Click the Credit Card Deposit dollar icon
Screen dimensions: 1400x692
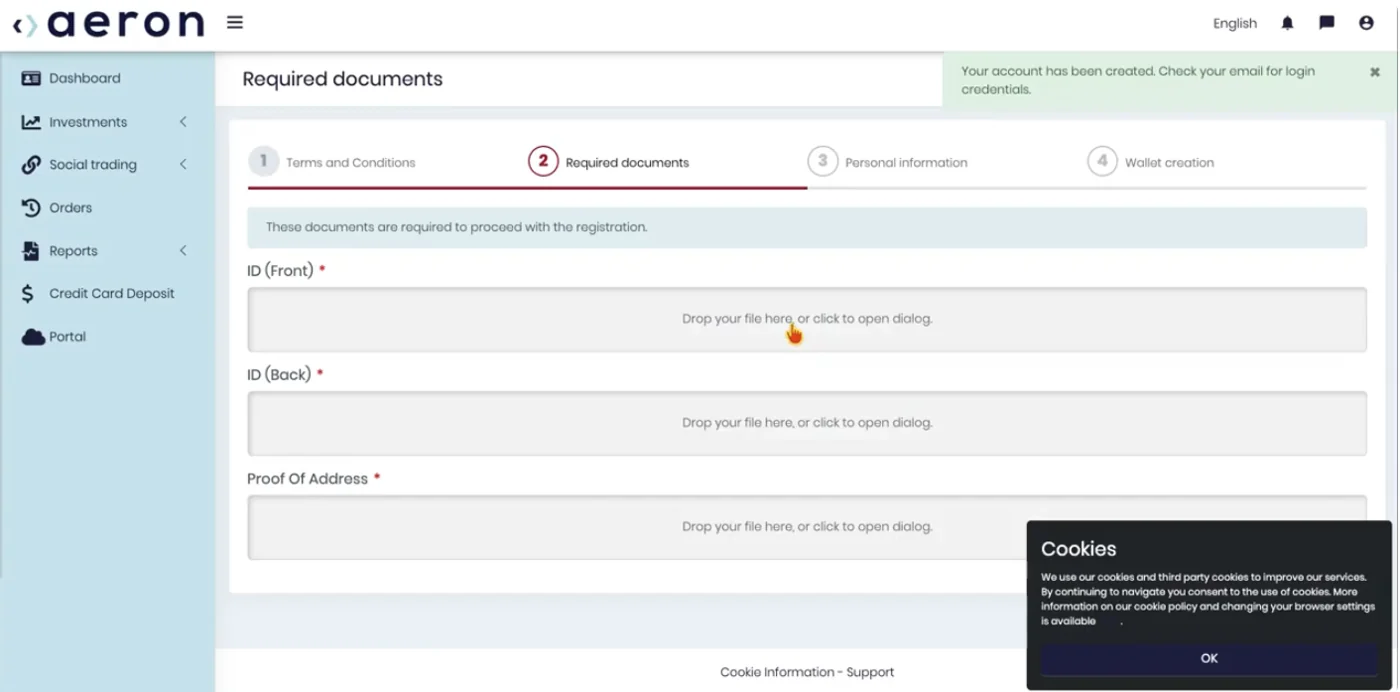(x=29, y=294)
